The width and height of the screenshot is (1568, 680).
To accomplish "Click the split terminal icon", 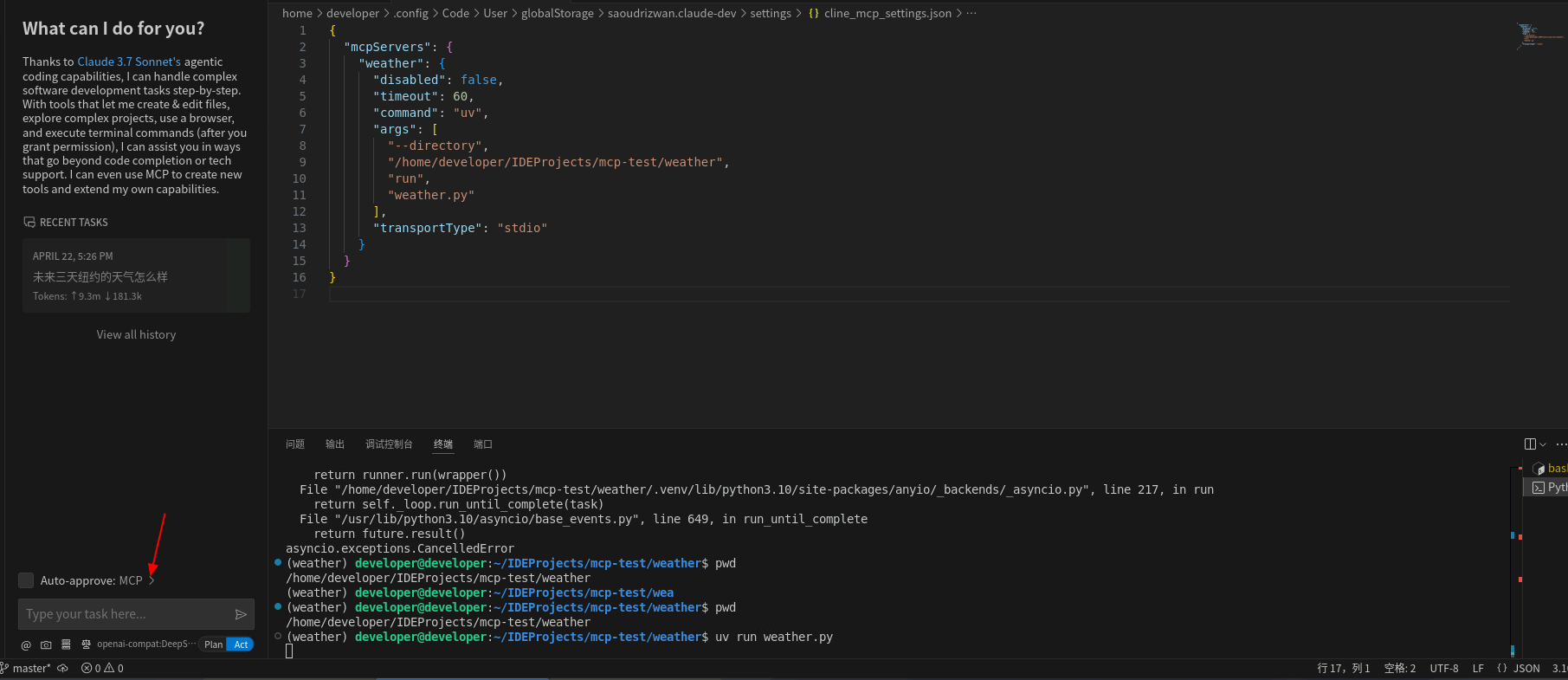I will click(x=1530, y=444).
